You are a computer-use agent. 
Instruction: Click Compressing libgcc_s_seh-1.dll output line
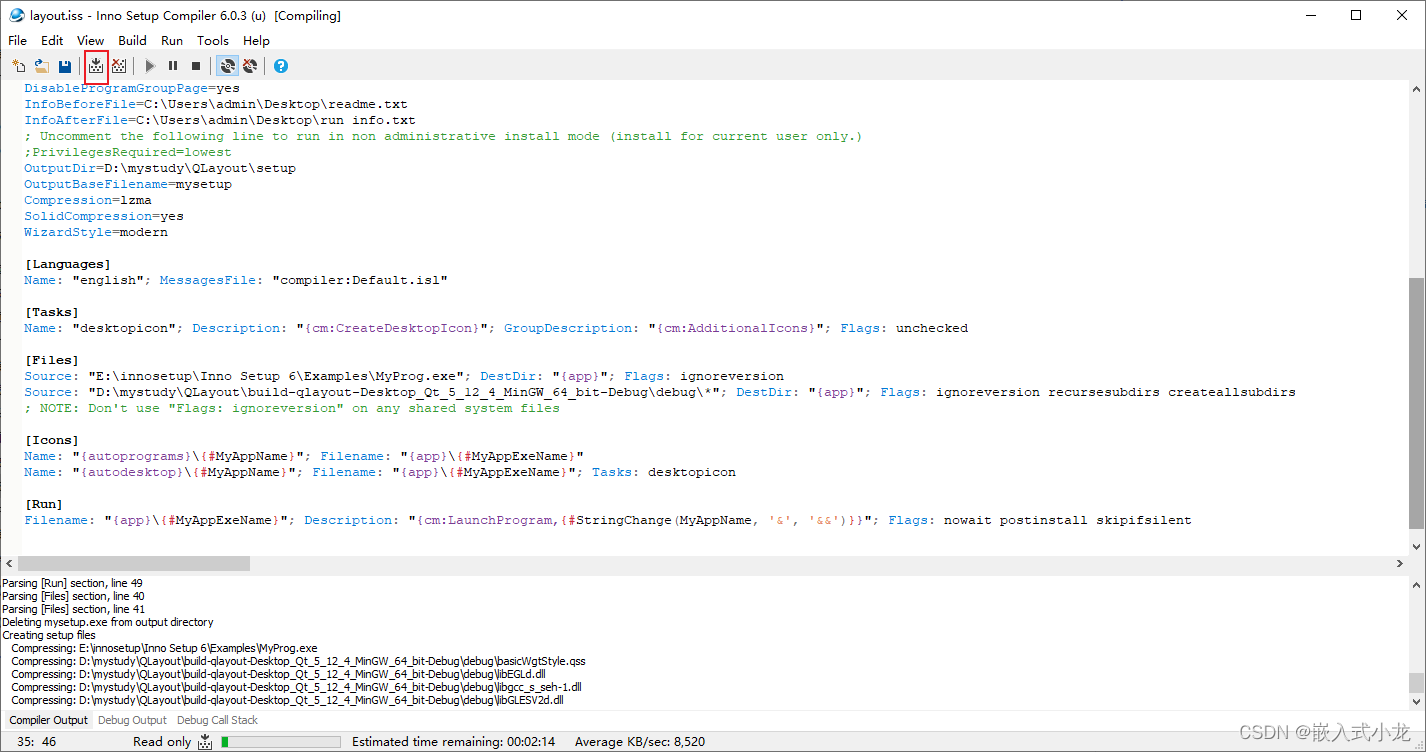coord(297,687)
